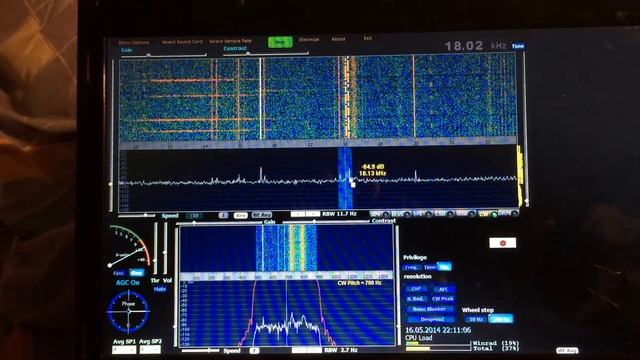Click the Wf Avg button at bottom right
Screen dimensions: 640x360
(567, 350)
